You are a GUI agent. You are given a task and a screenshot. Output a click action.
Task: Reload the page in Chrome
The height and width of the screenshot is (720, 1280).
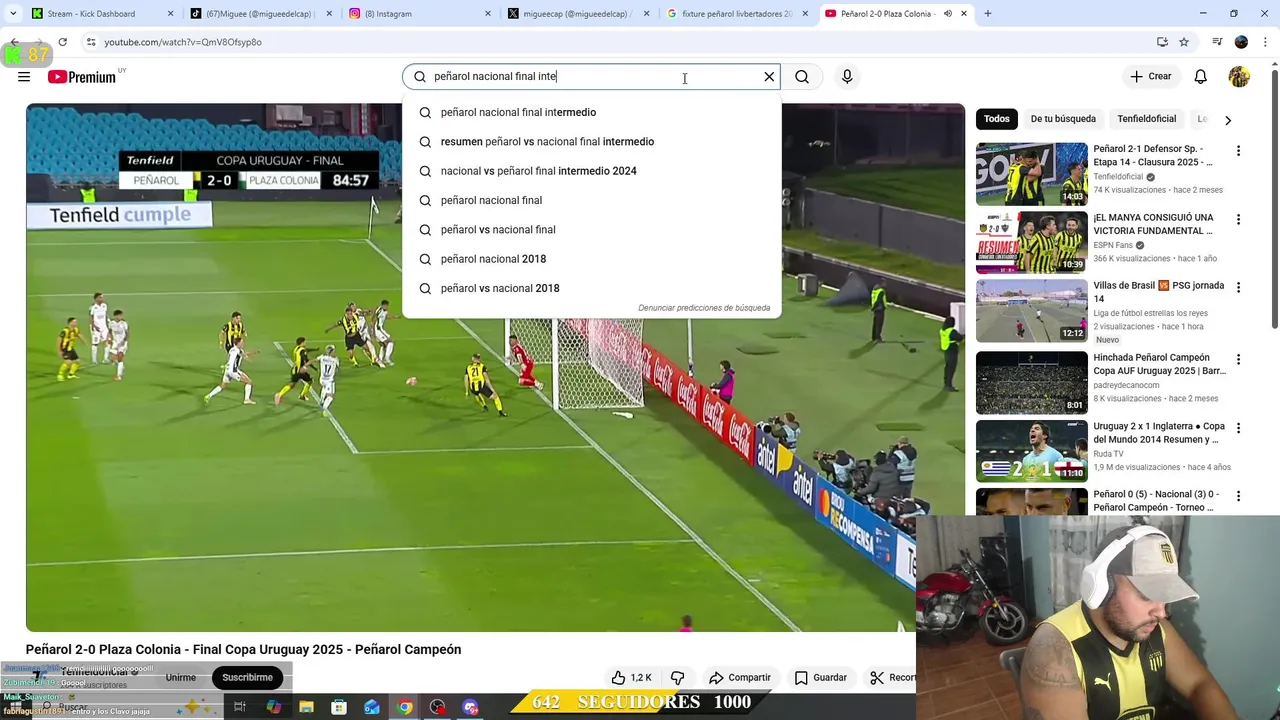point(62,42)
